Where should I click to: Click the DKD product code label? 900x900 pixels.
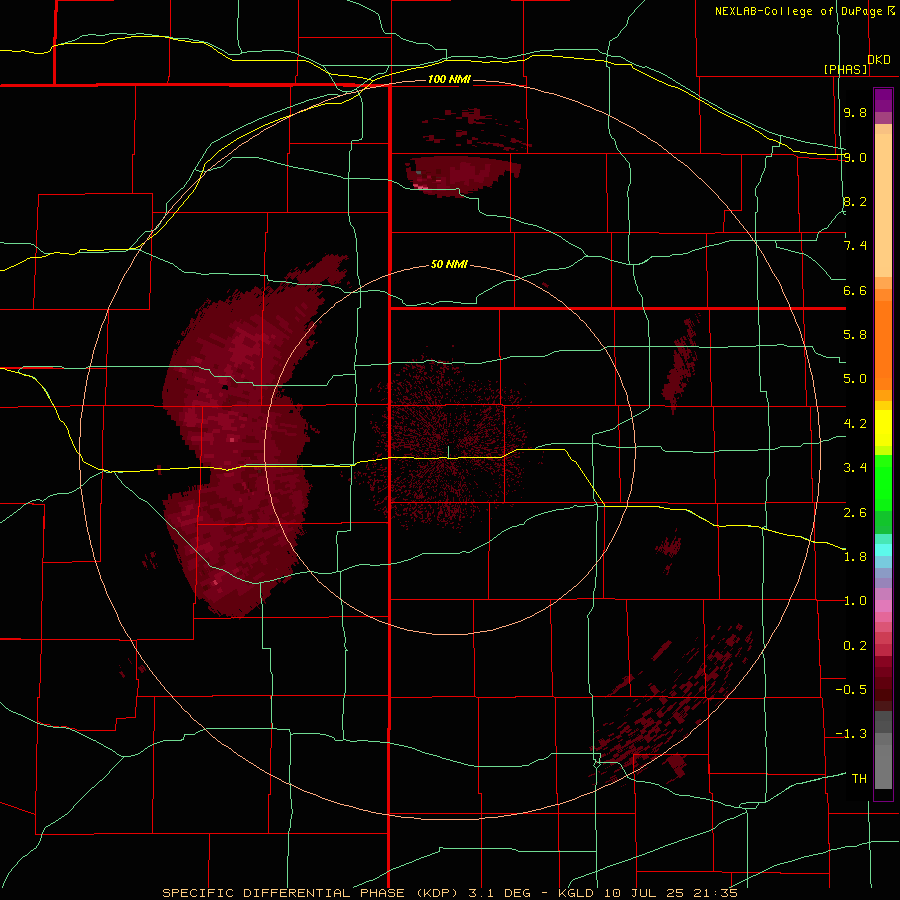click(x=879, y=60)
